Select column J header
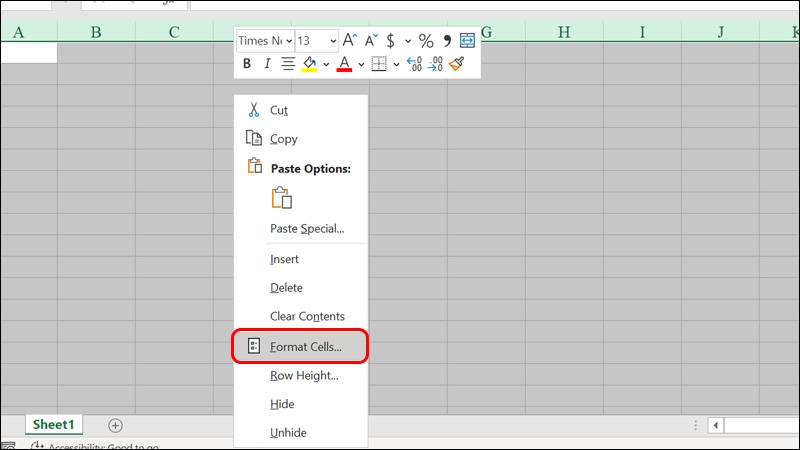 [x=720, y=32]
